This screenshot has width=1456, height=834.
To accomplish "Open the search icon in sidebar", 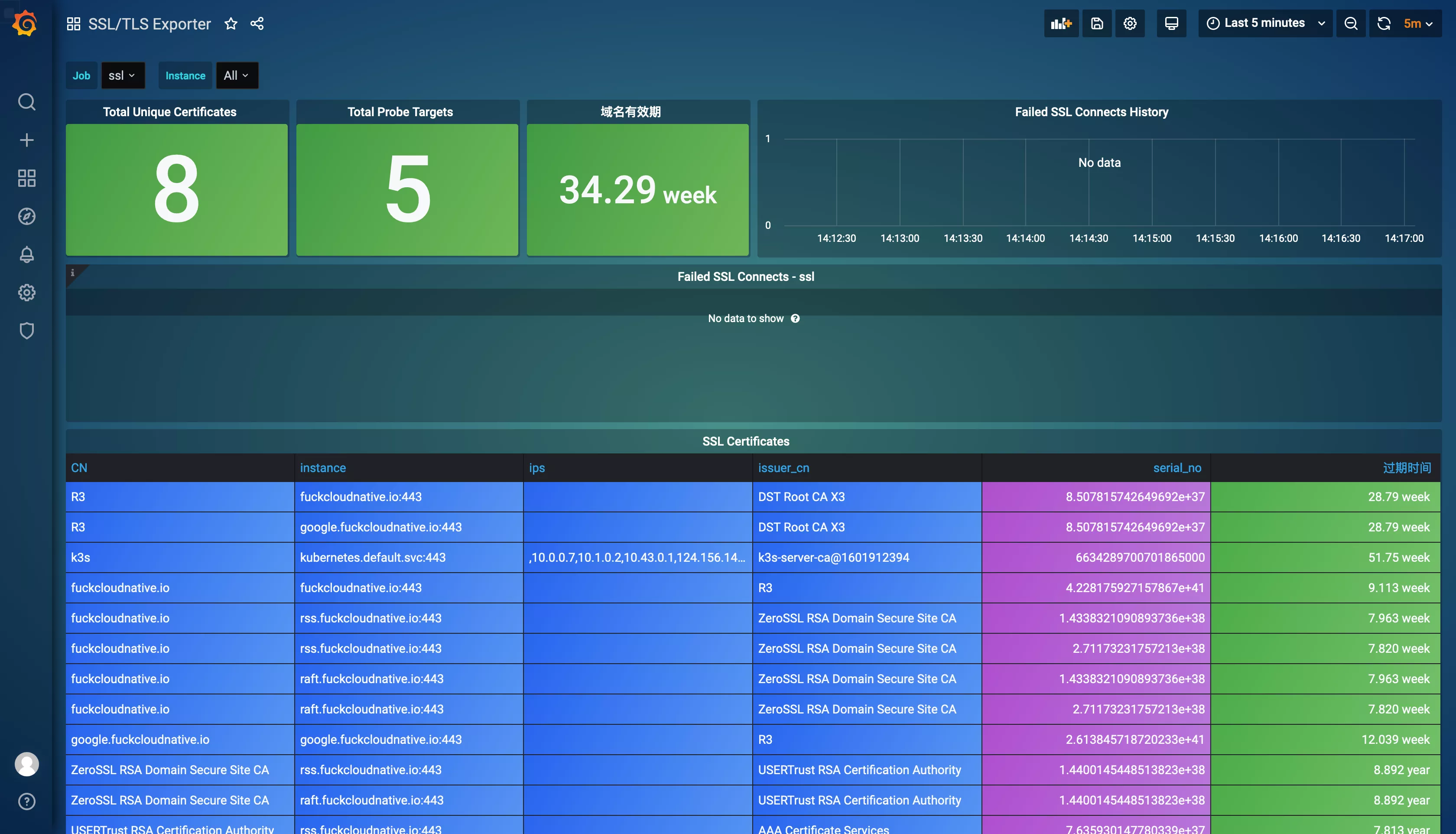I will 26,102.
